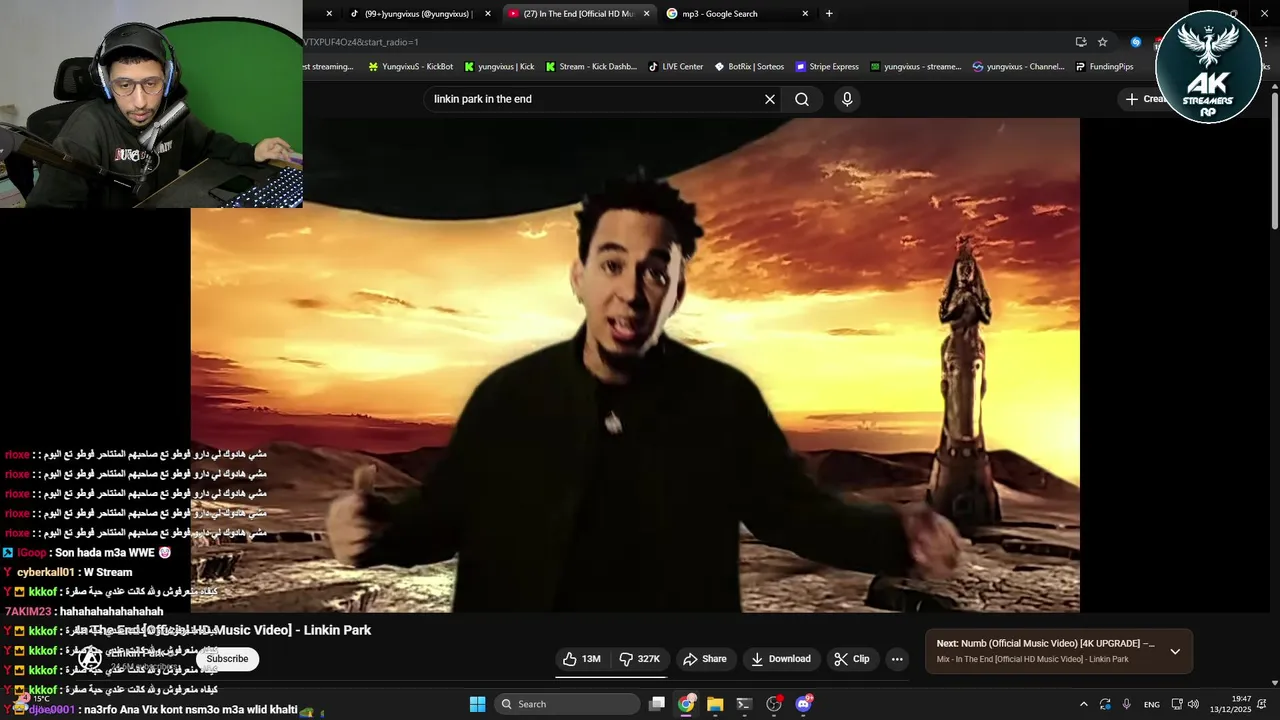Screen dimensions: 1280x720
Task: Click the YouTube search magnifier button
Action: point(802,99)
